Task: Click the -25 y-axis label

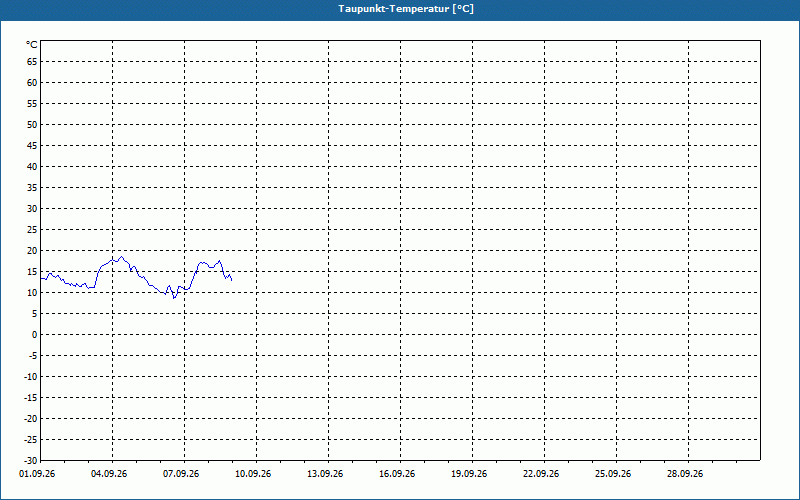Action: (x=31, y=440)
